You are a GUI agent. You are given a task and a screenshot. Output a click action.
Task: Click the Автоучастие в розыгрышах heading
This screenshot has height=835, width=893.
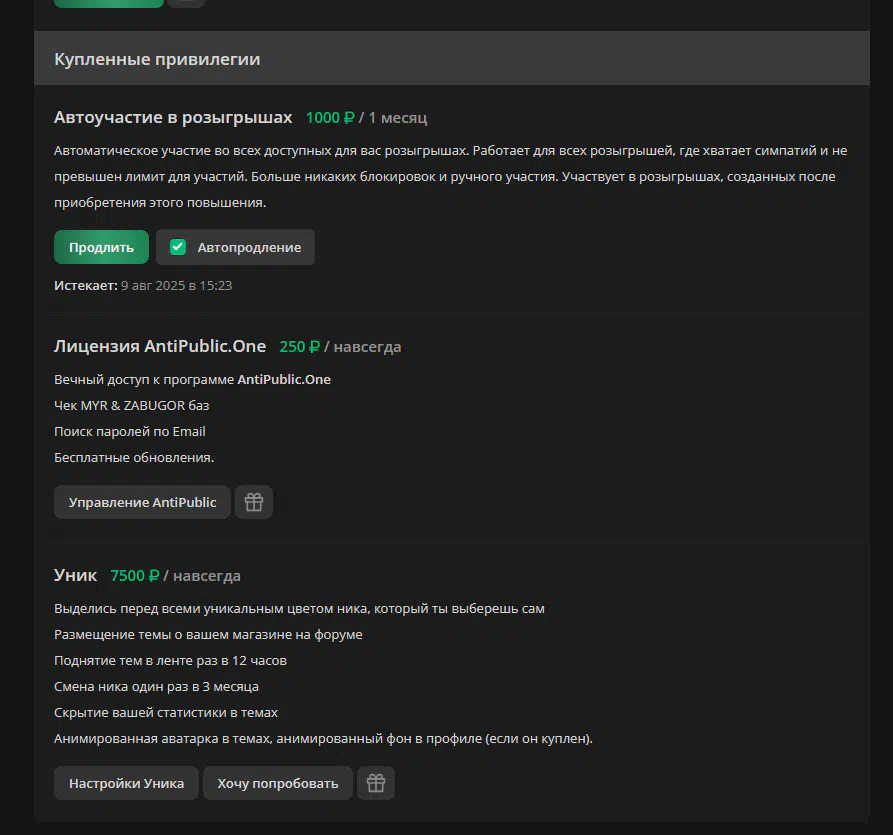pyautogui.click(x=173, y=117)
